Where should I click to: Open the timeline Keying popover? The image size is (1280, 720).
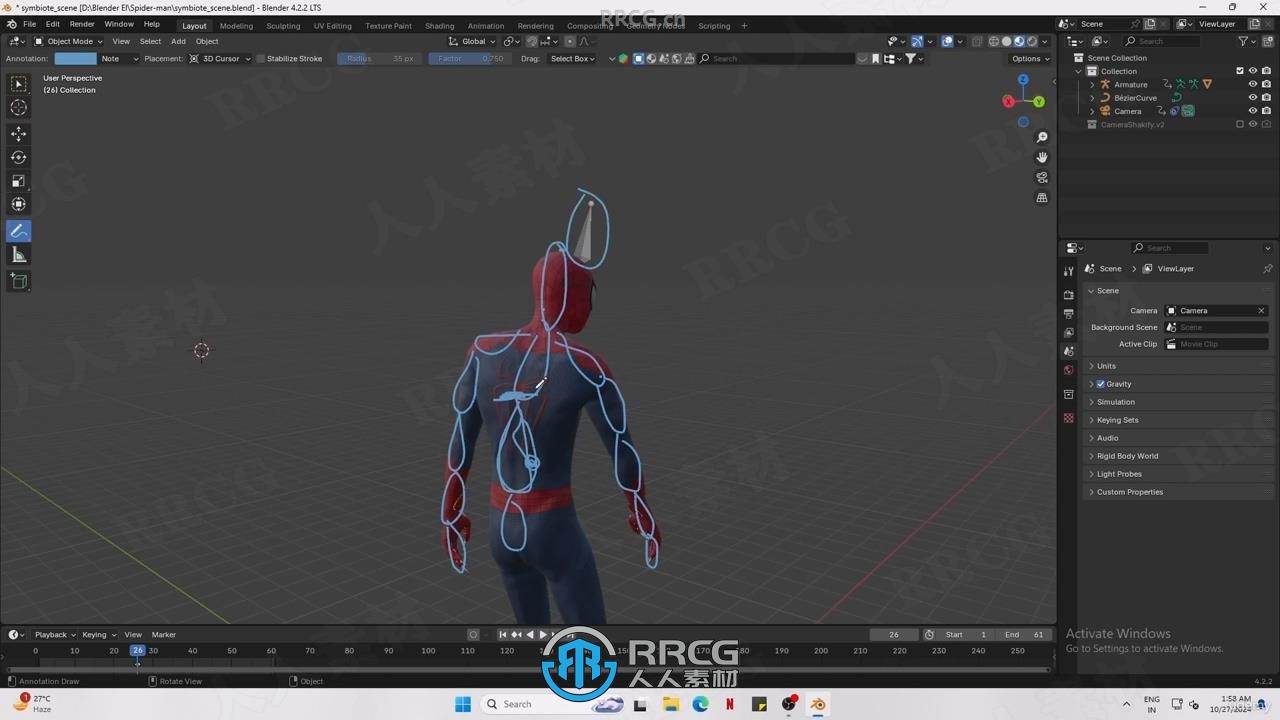pyautogui.click(x=98, y=635)
